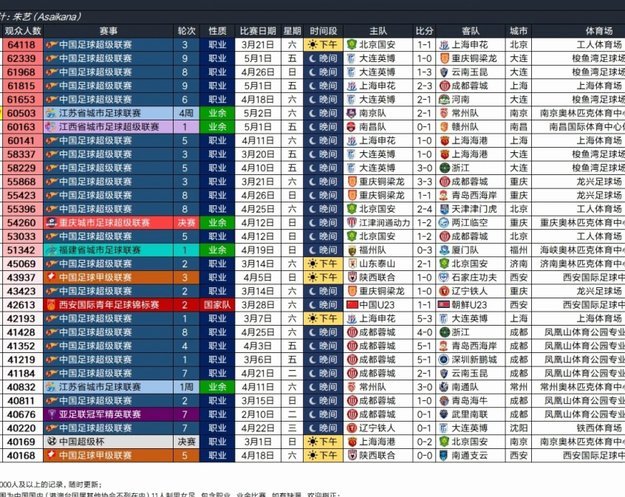Image resolution: width=625 pixels, height=497 pixels.
Task: Click 决赛 round cell in 54260 row
Action: [186, 222]
